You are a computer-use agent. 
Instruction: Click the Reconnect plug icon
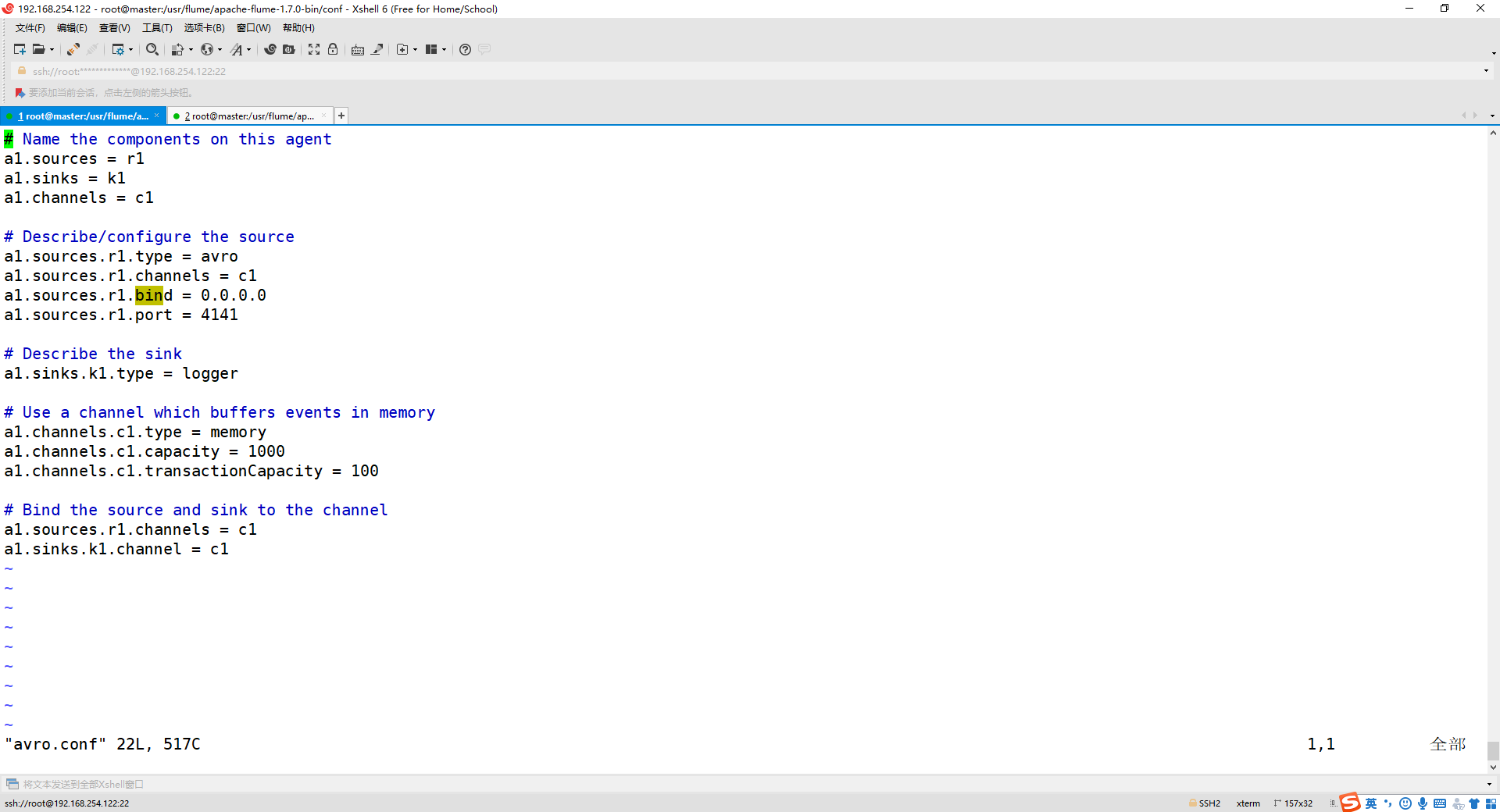tap(73, 49)
